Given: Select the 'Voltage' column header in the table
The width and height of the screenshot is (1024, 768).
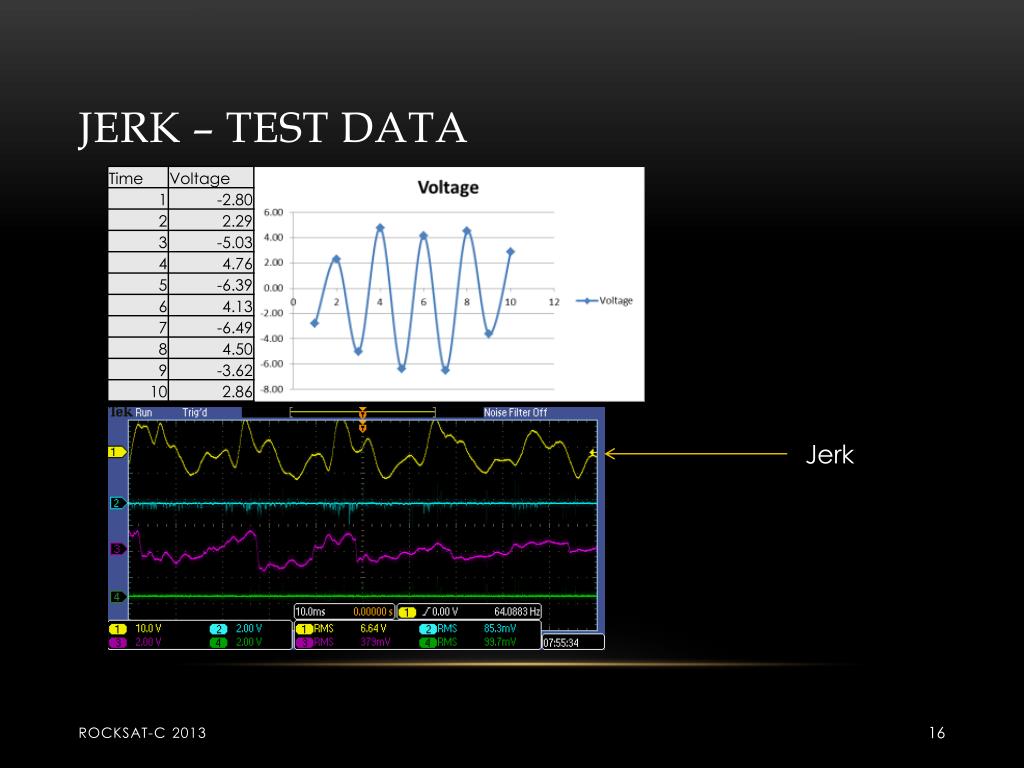Looking at the screenshot, I should click(x=211, y=178).
